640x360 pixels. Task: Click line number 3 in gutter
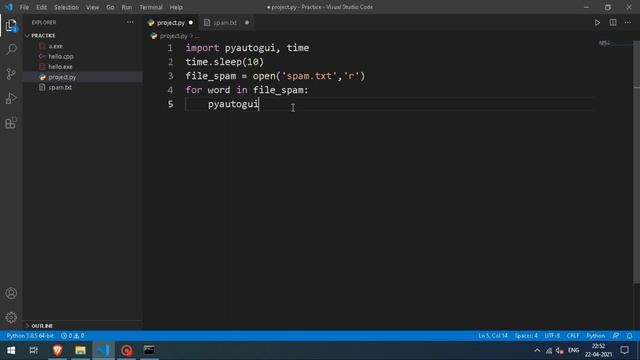tap(170, 76)
